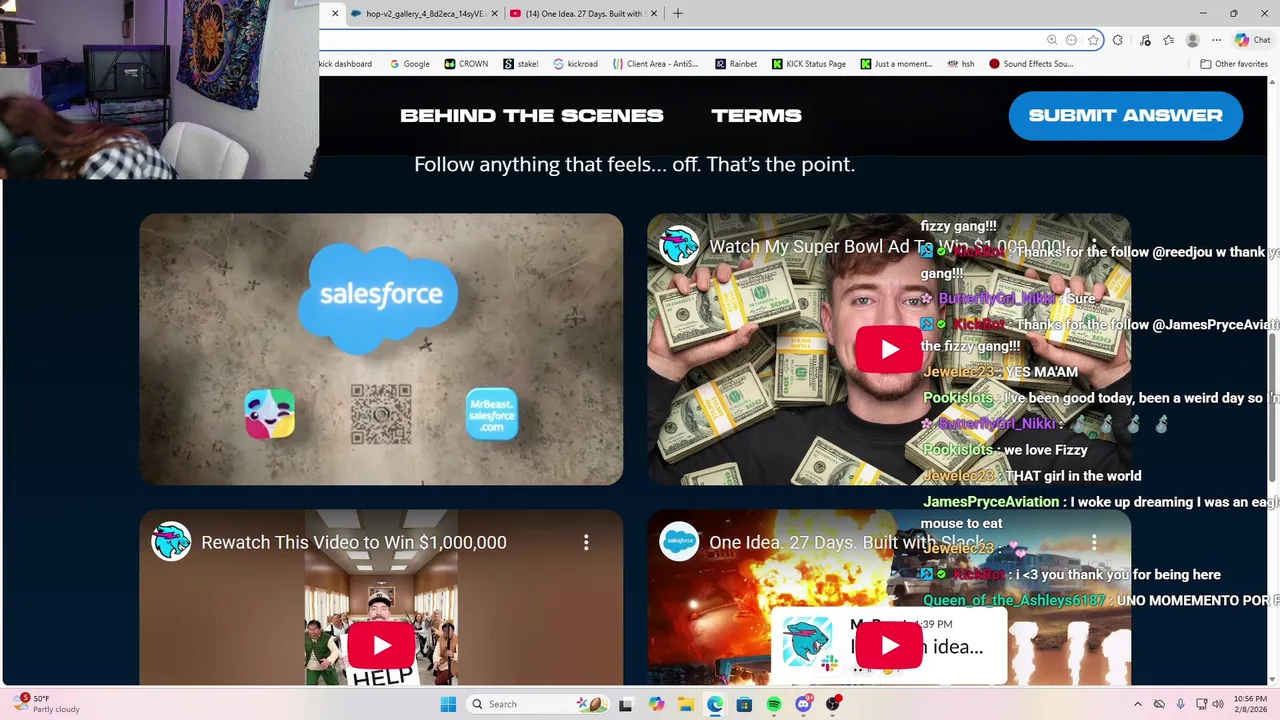Open OBS Studio from taskbar
This screenshot has height=720, width=1280.
coord(833,704)
